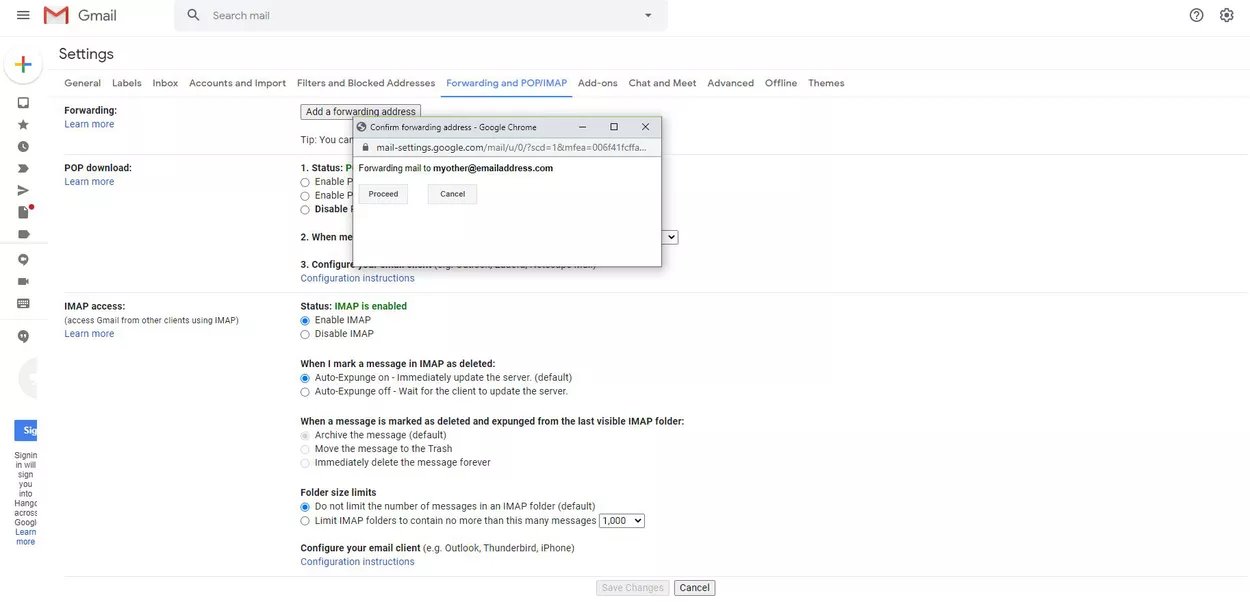Open the Inbox icon in sidebar
This screenshot has height=602, width=1250.
[x=23, y=103]
